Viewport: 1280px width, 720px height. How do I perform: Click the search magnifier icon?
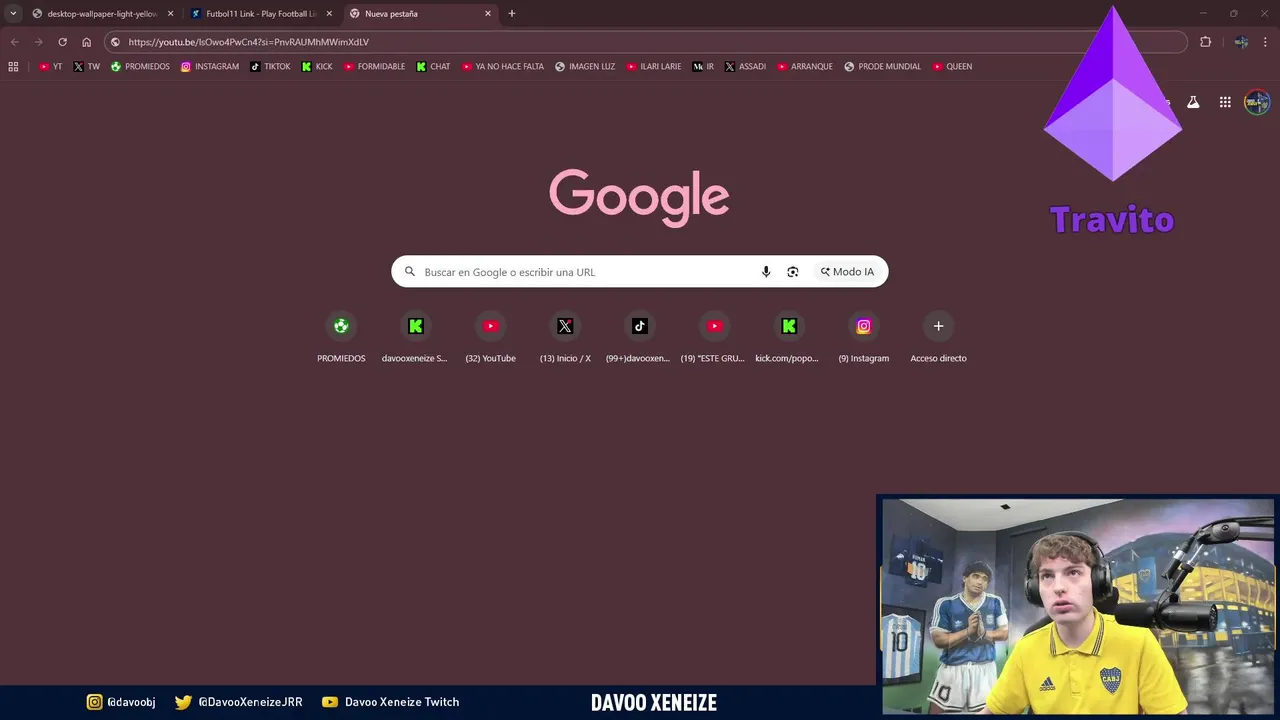(410, 272)
